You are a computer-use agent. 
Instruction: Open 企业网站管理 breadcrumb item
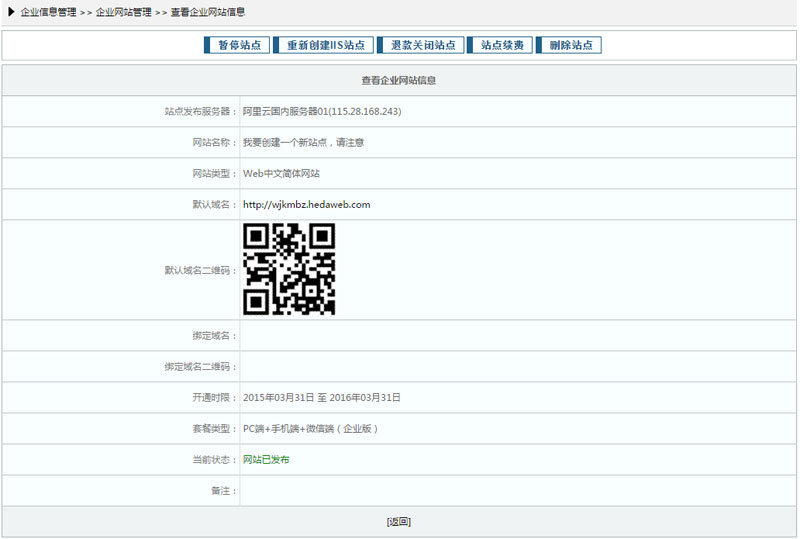[x=124, y=12]
